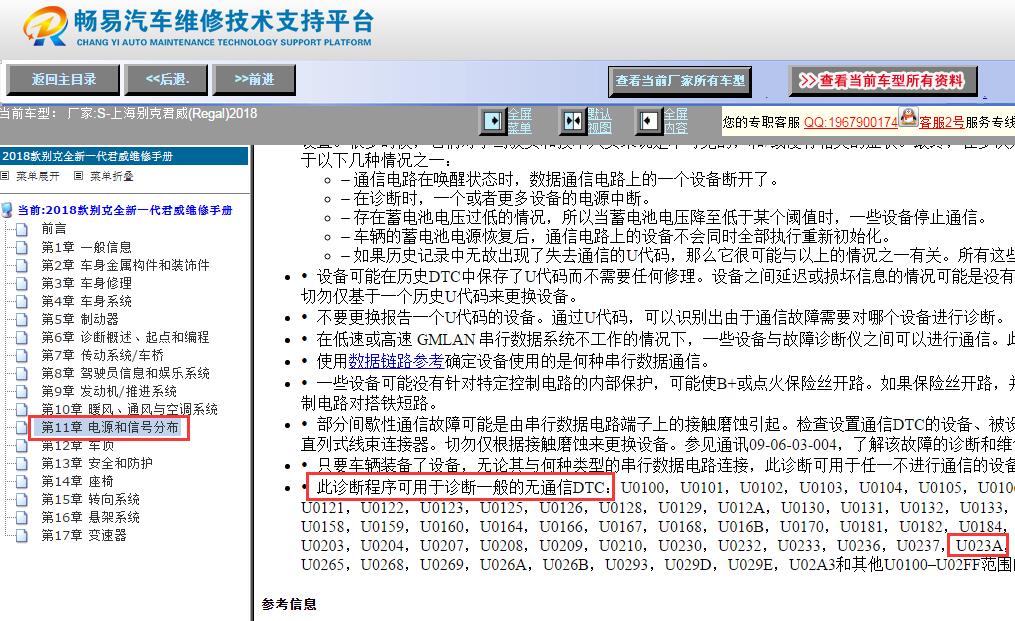Open 第6章 诊断概述、起点和编程

pos(125,337)
